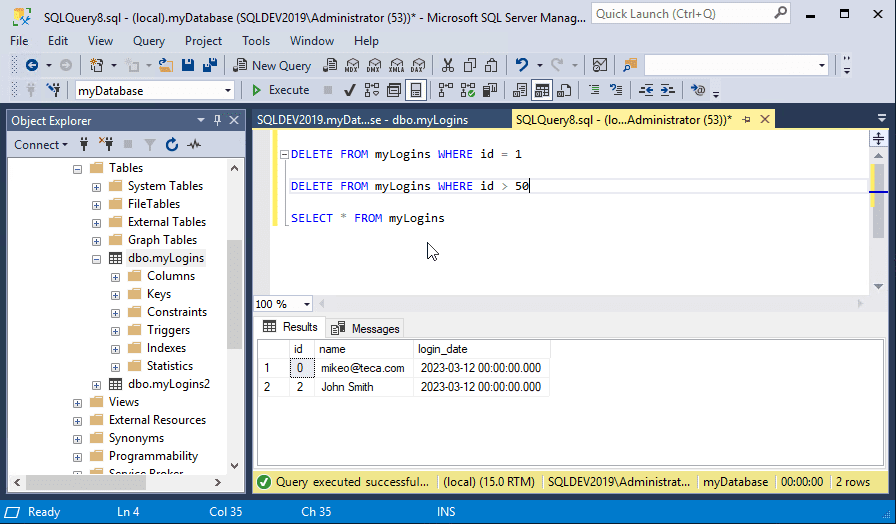896x524 pixels.
Task: Expand the Columns folder
Action: (x=115, y=277)
